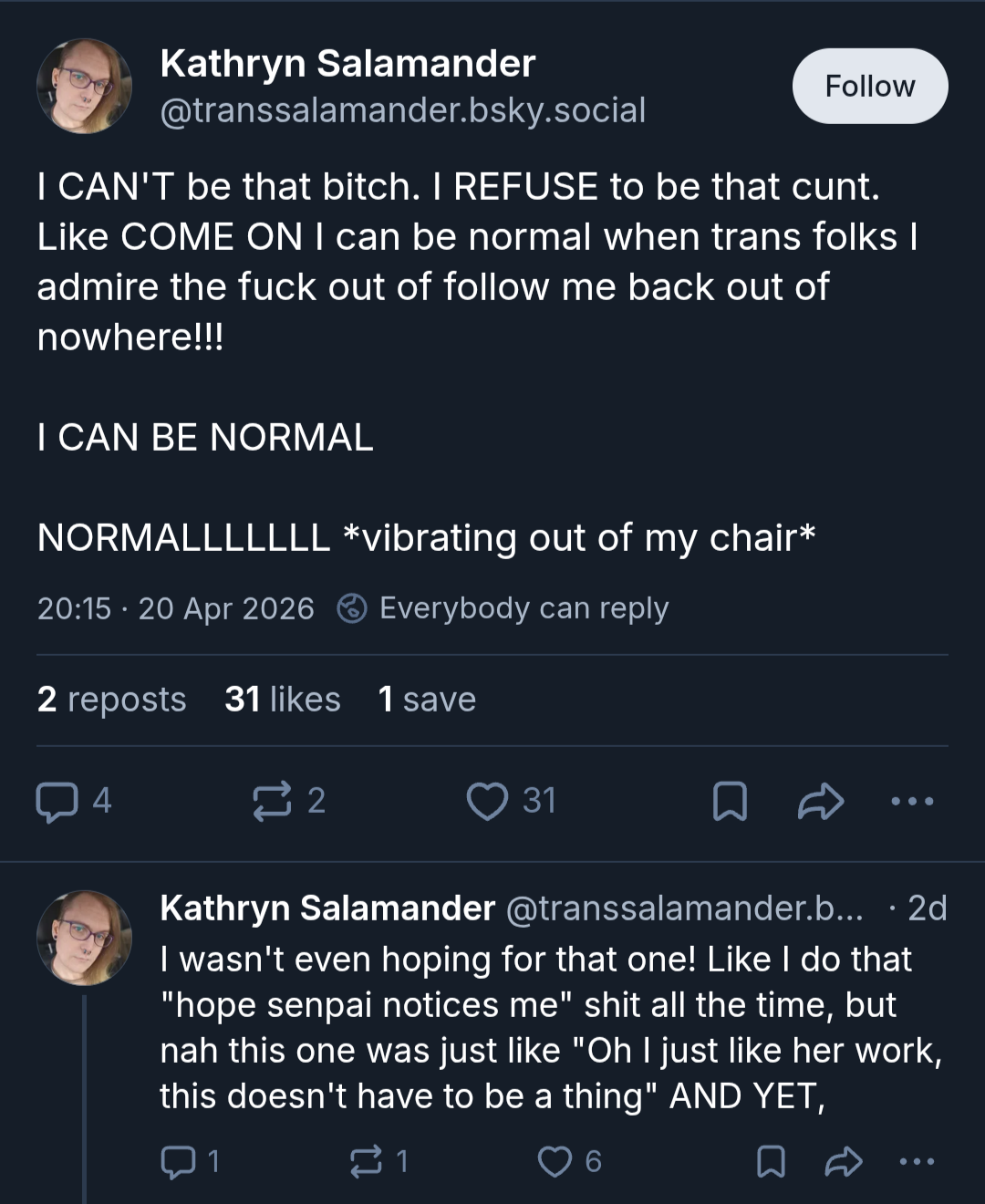This screenshot has height=1204, width=985.
Task: Share the main post via arrow icon
Action: (820, 802)
